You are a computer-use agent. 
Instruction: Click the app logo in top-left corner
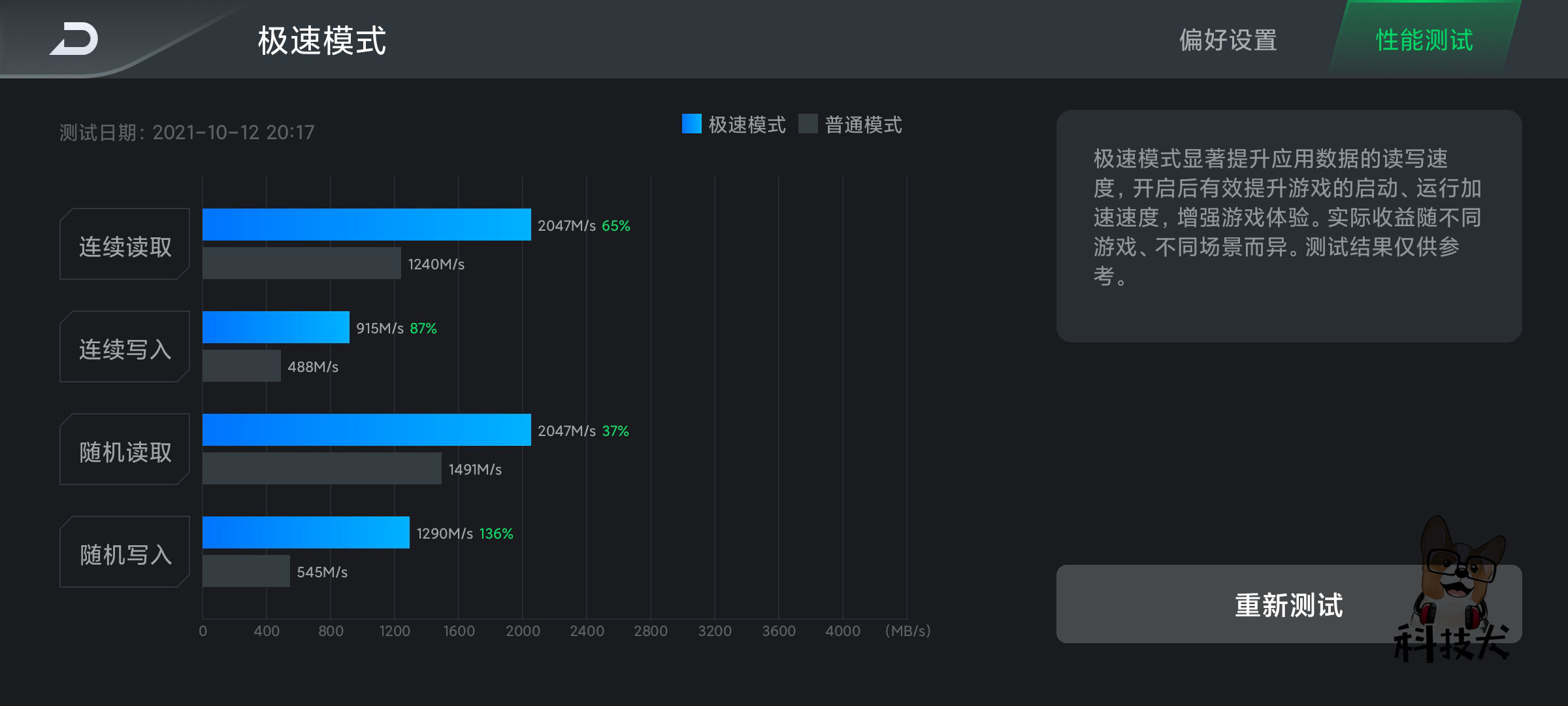pyautogui.click(x=74, y=39)
